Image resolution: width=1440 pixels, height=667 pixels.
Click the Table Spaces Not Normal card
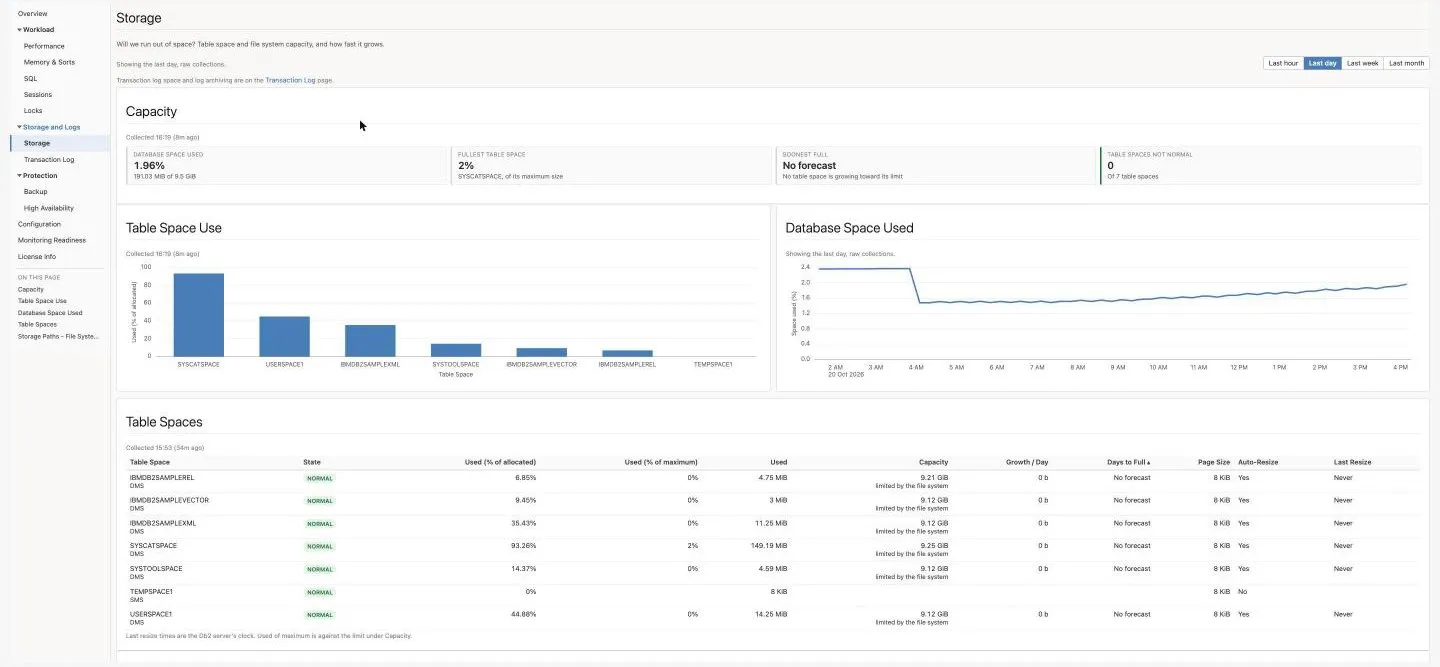[1260, 166]
